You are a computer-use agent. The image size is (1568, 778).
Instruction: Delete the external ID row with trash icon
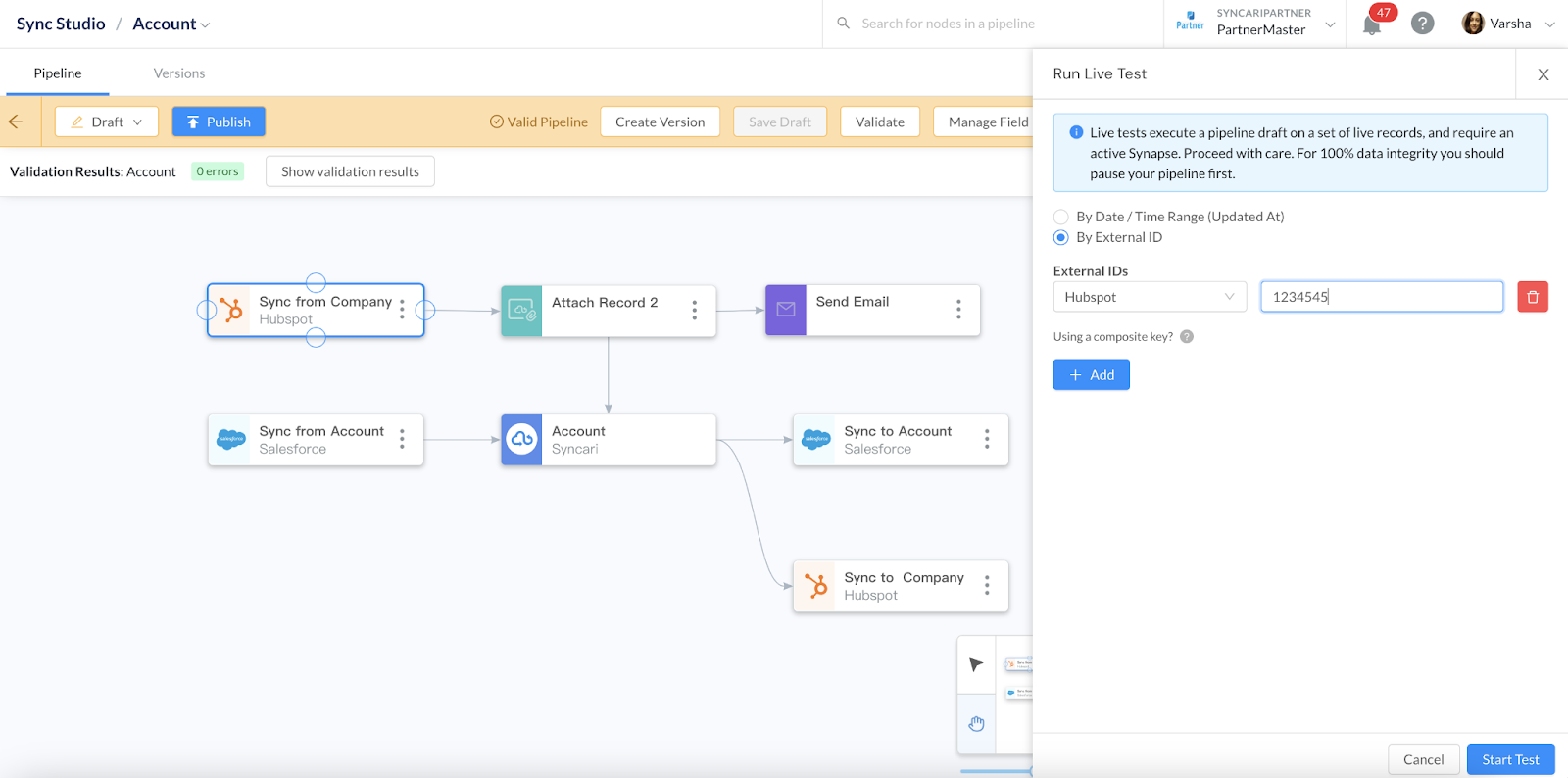click(x=1533, y=297)
